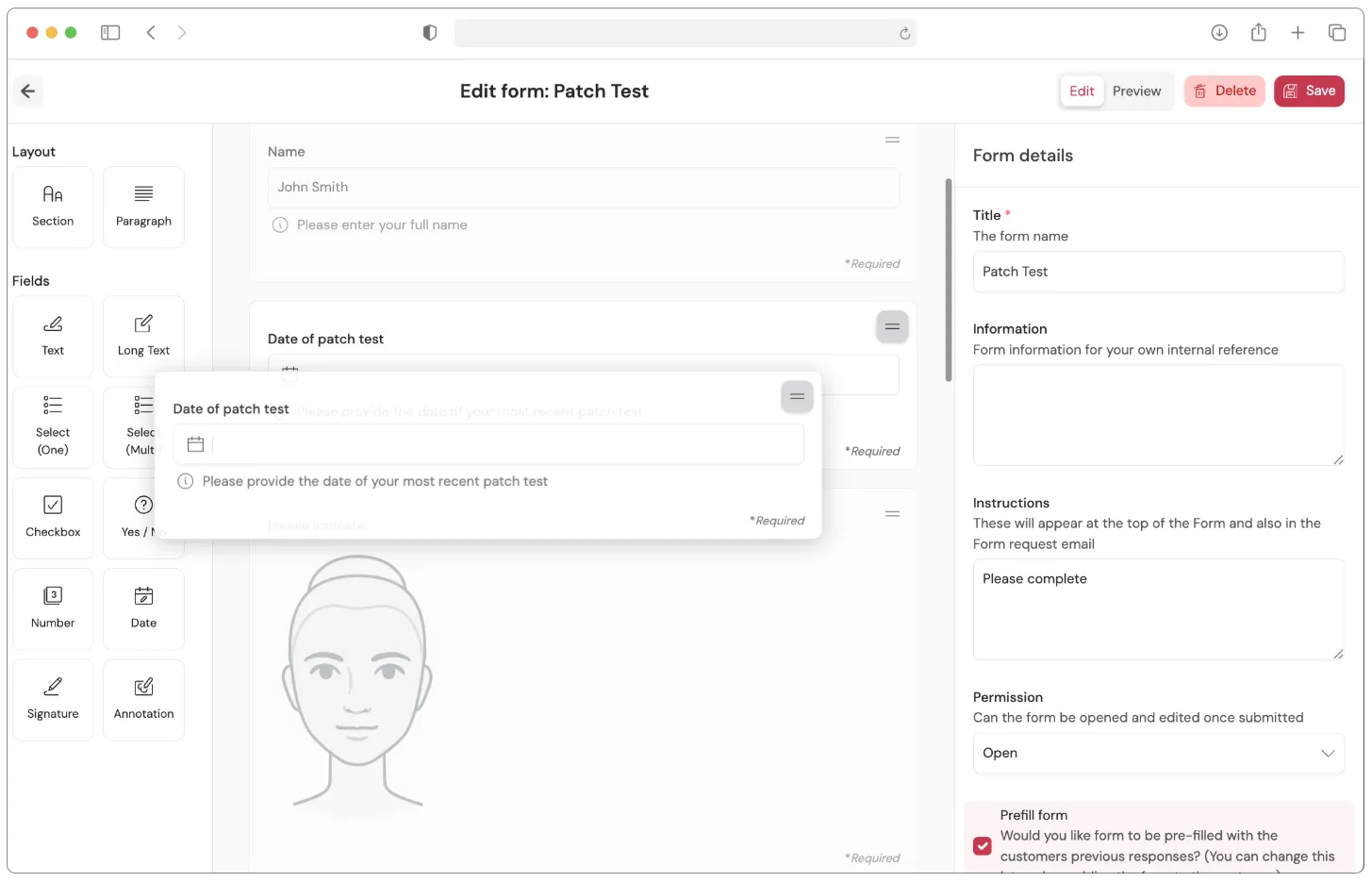
Task: Click the Name field drag handle
Action: [x=892, y=141]
